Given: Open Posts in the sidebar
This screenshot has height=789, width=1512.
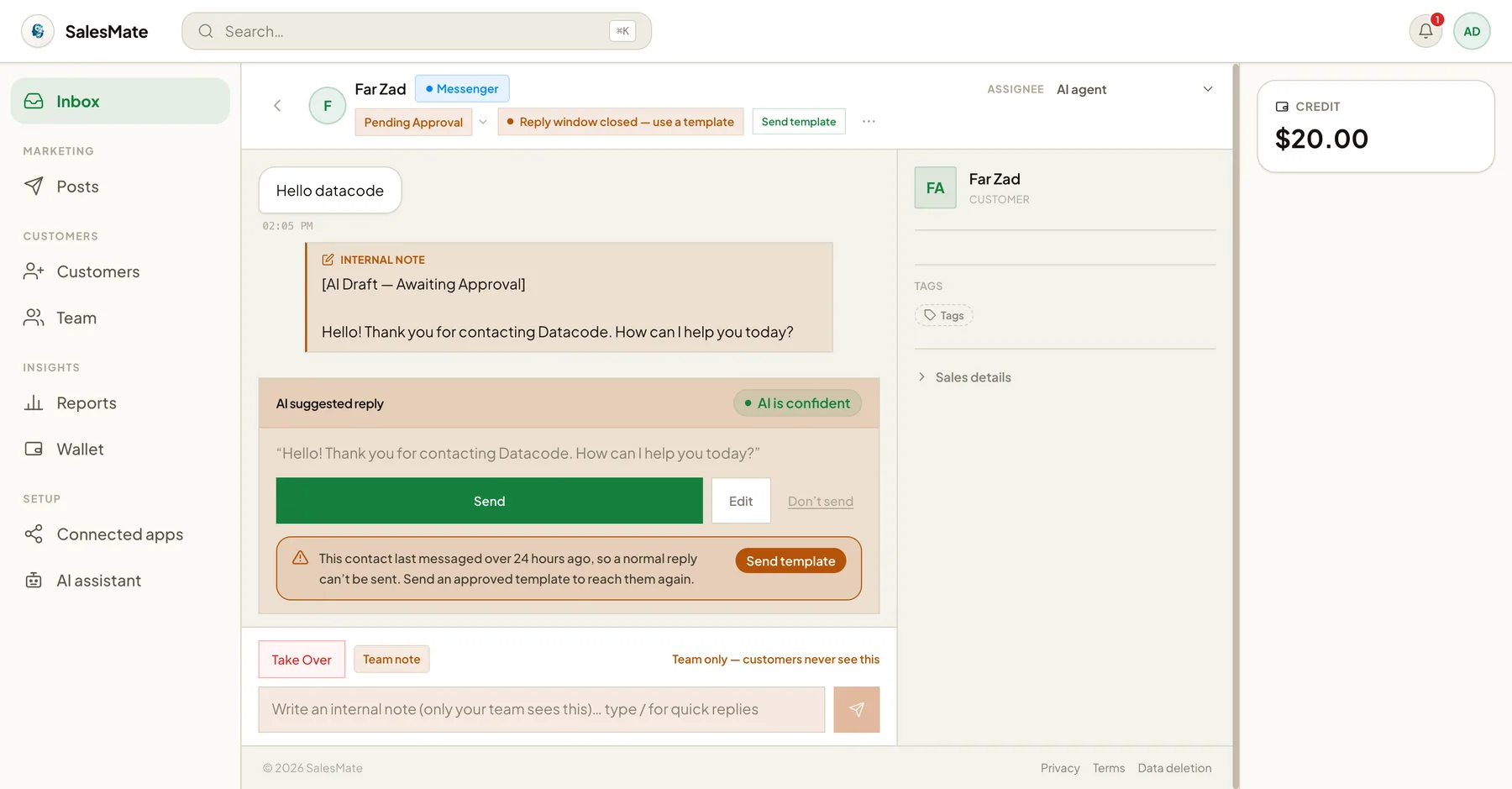Looking at the screenshot, I should 120,187.
